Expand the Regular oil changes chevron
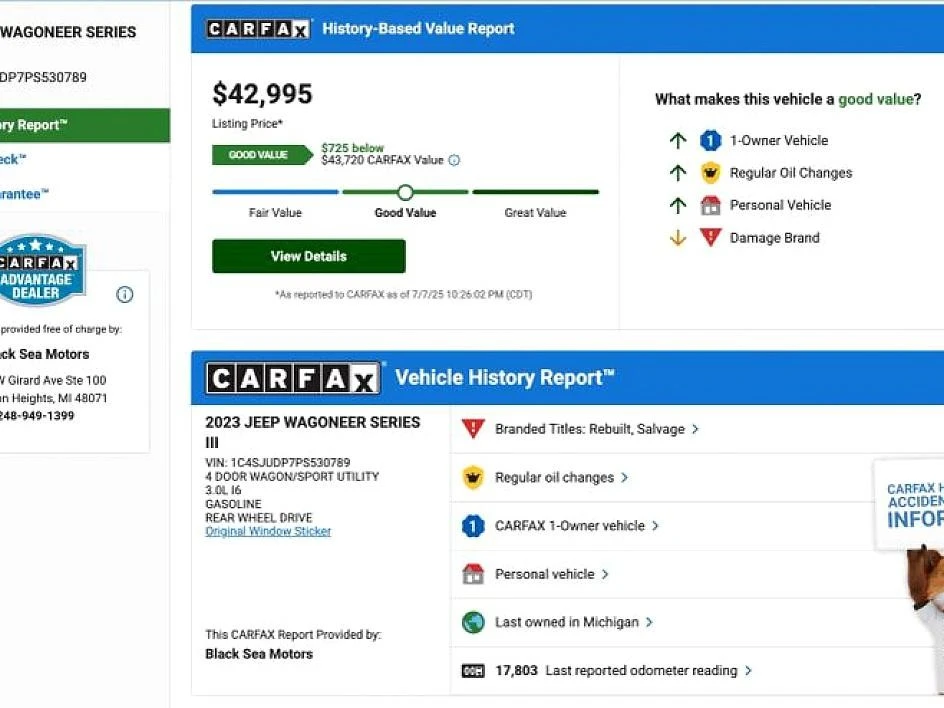The width and height of the screenshot is (944, 708). (x=624, y=477)
